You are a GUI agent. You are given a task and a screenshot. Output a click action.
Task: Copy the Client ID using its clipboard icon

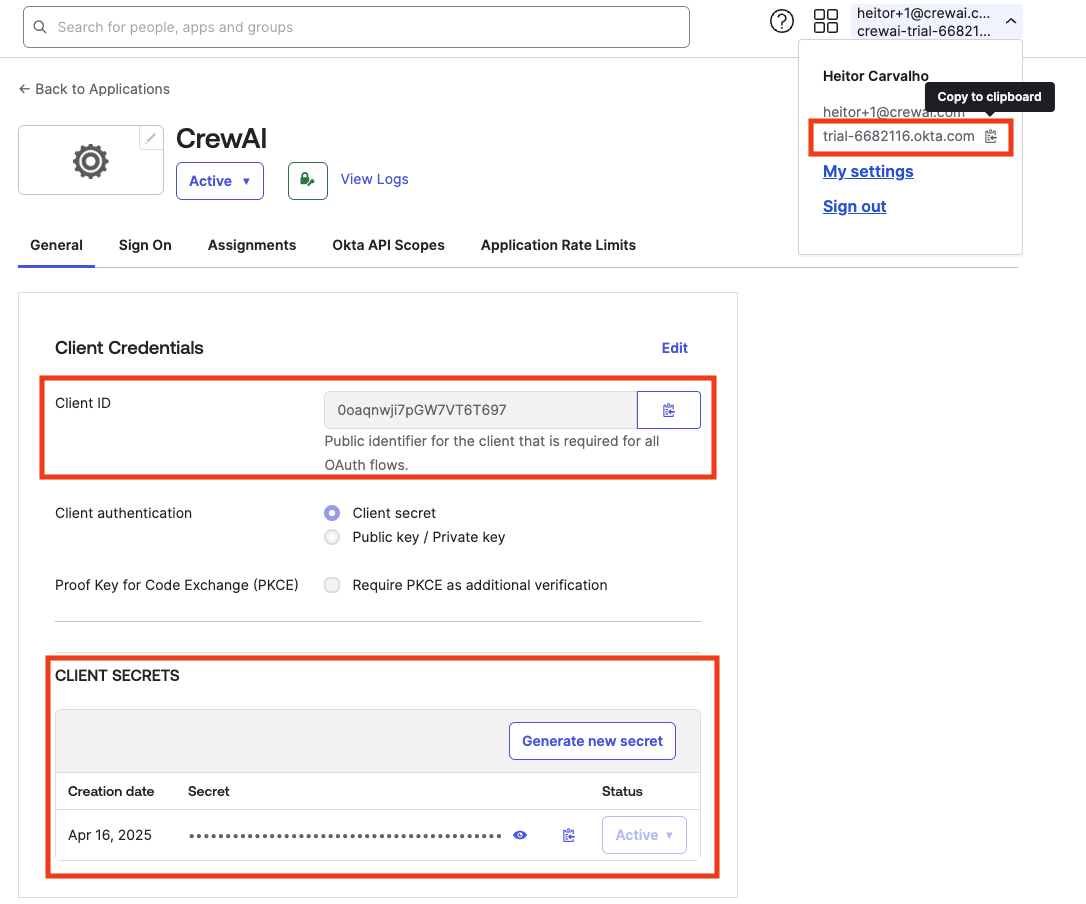coord(668,409)
